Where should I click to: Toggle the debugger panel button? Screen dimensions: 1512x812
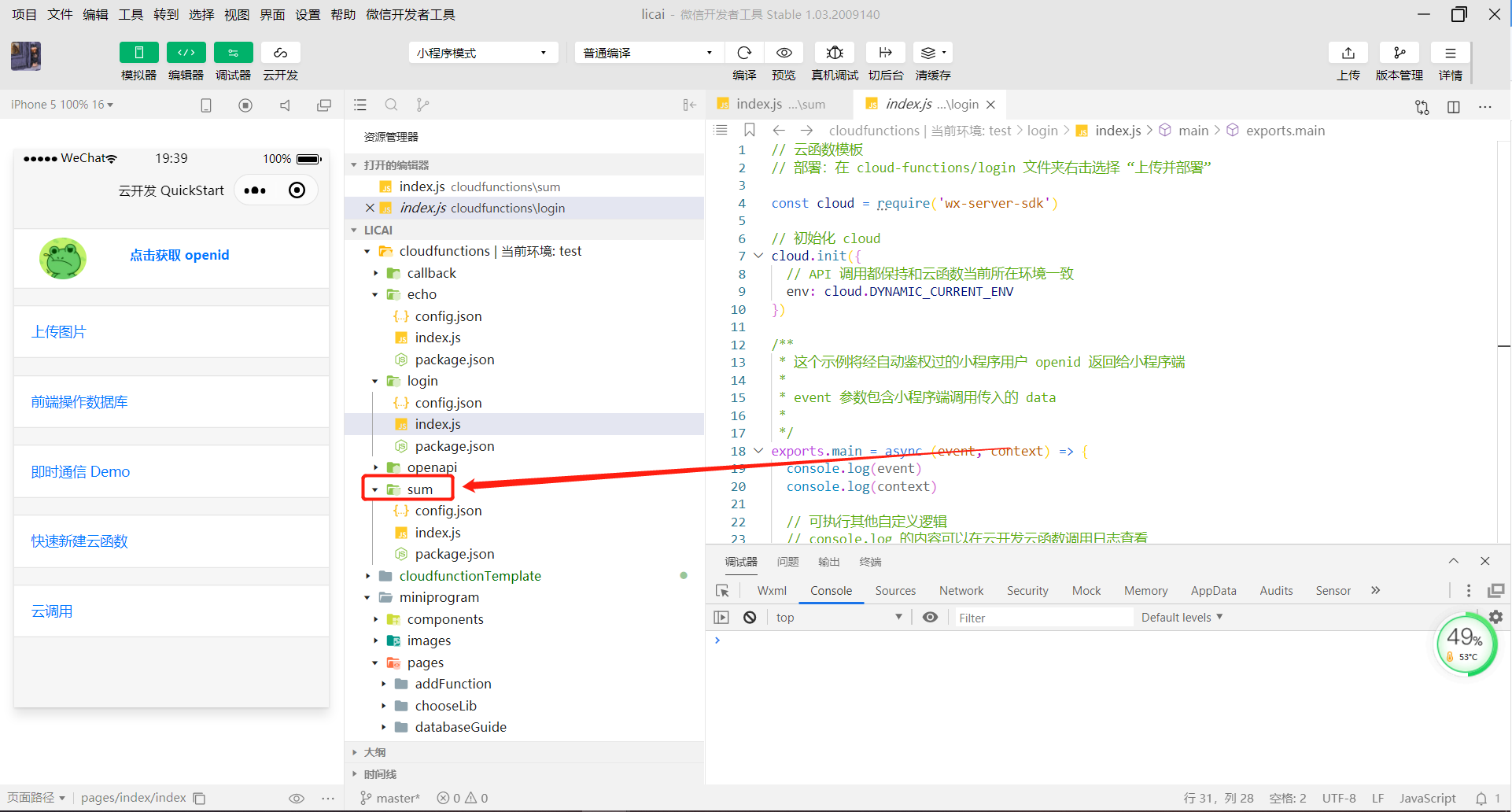tap(233, 53)
